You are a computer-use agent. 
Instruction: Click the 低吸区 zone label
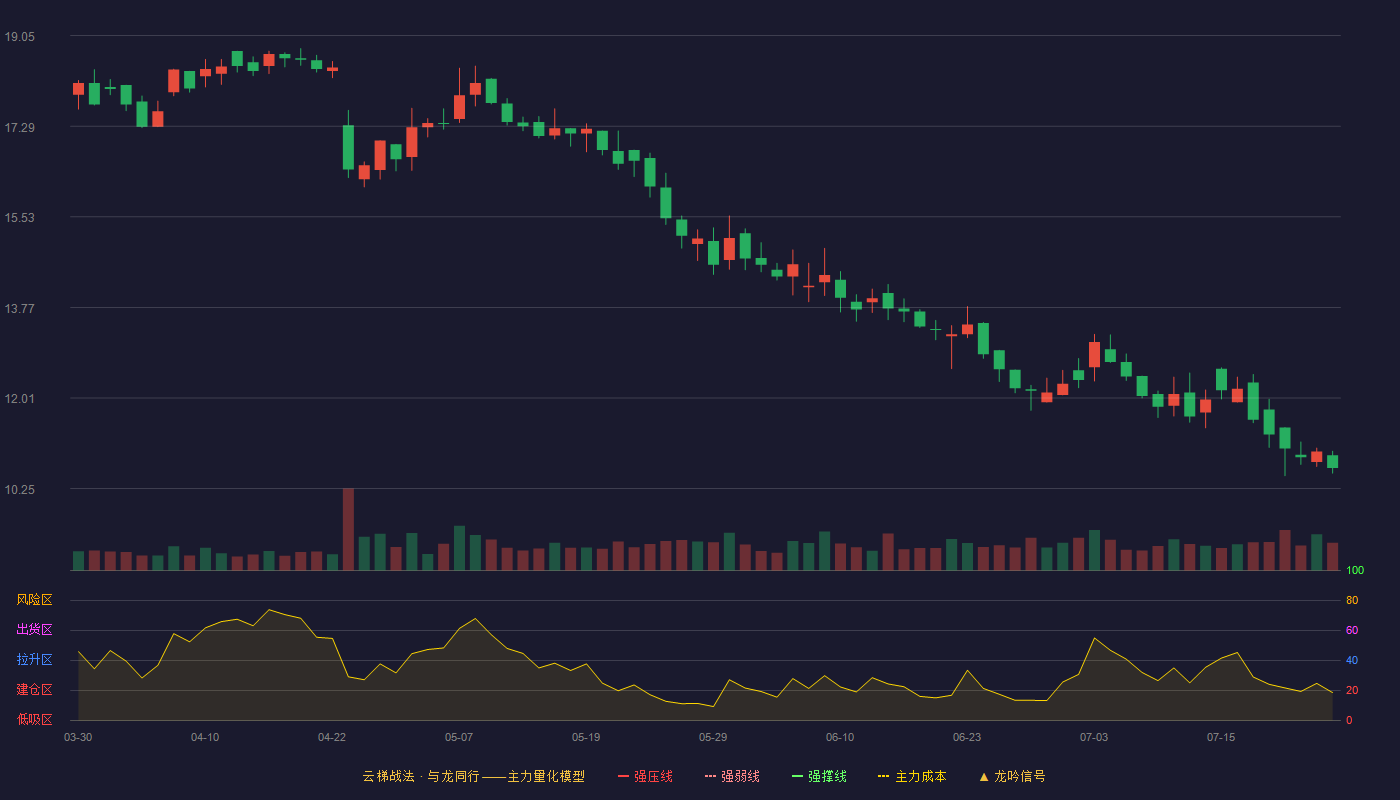(34, 719)
